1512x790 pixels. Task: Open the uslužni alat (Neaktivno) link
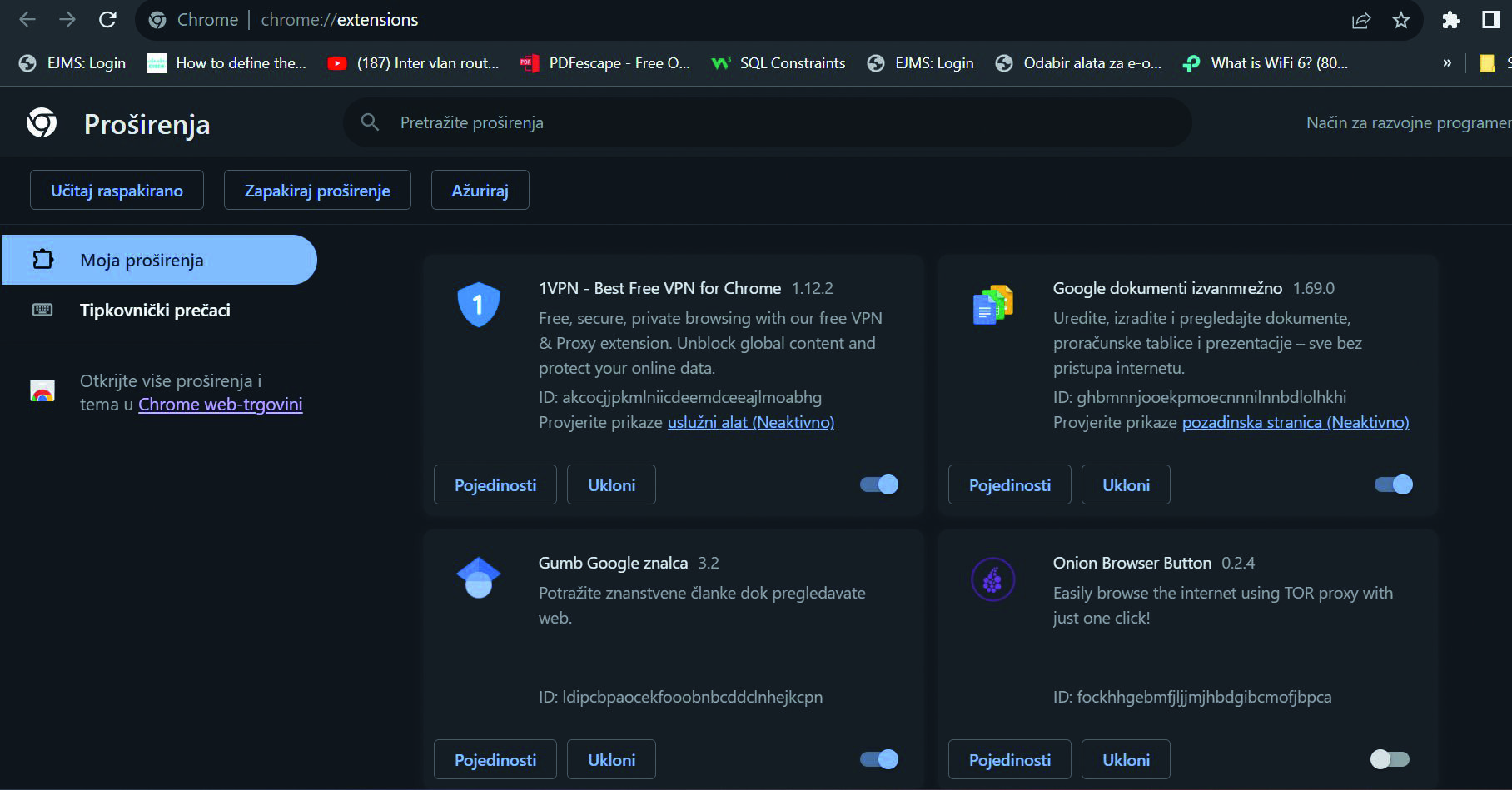[751, 422]
